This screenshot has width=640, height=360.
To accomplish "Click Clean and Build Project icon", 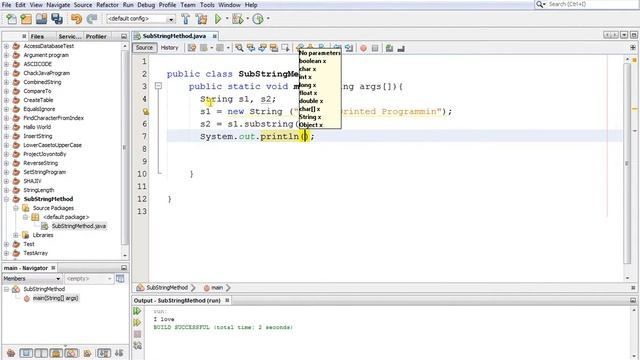I will 201,19.
